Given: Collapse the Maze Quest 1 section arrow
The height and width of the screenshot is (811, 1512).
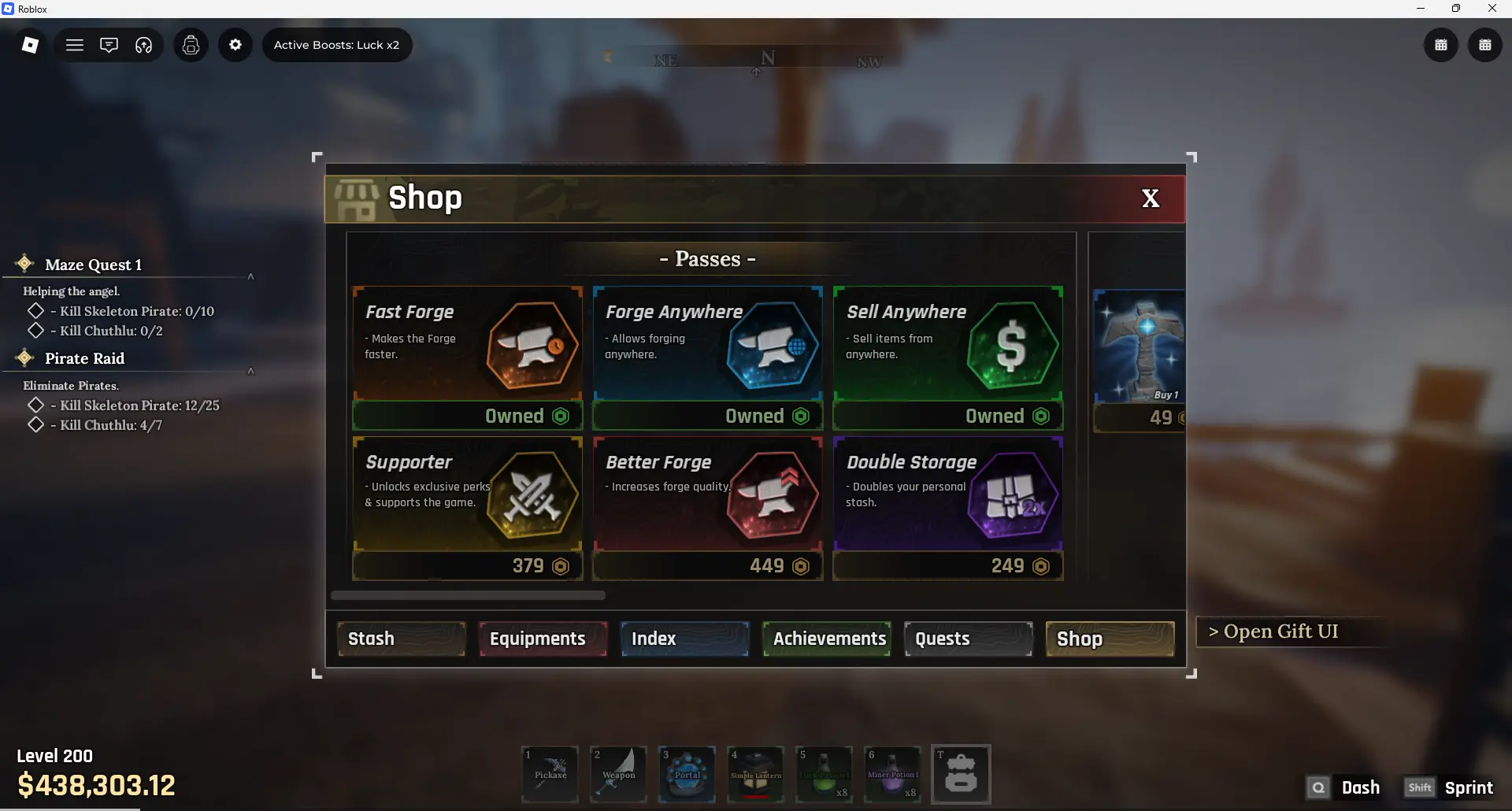Looking at the screenshot, I should click(250, 276).
